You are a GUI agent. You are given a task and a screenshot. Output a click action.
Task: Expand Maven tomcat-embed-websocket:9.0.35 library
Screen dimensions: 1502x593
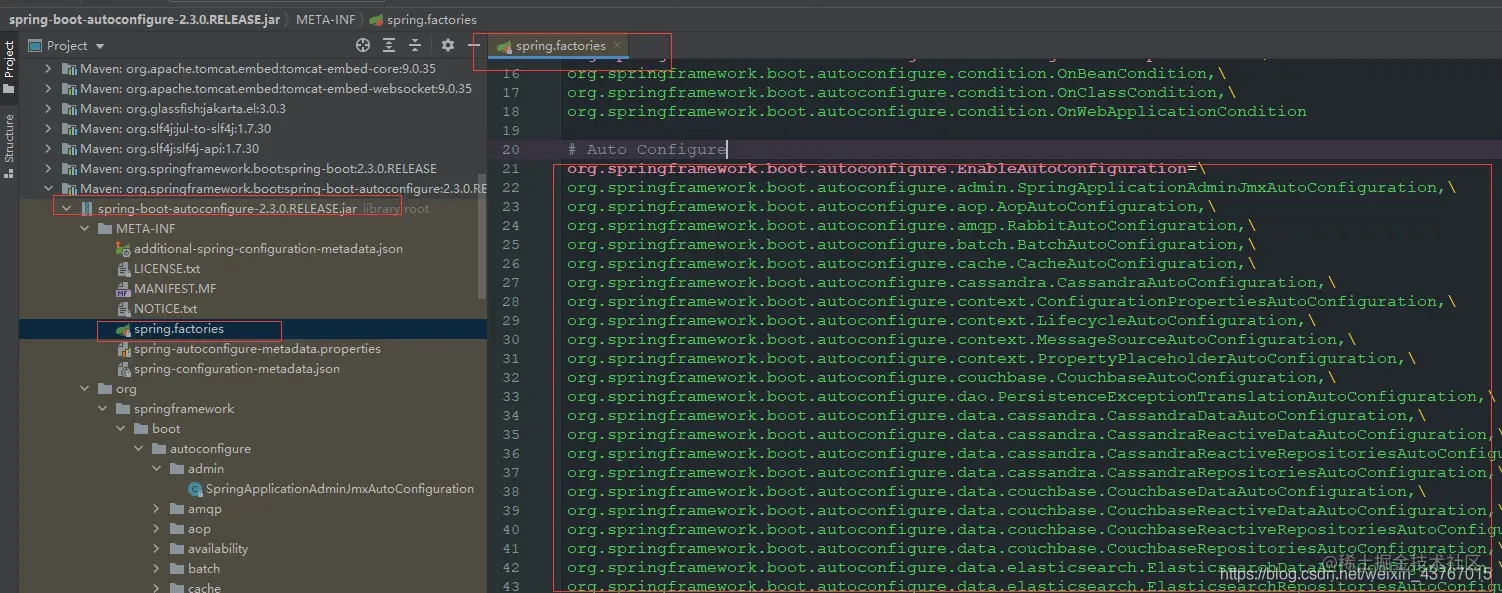[x=48, y=89]
